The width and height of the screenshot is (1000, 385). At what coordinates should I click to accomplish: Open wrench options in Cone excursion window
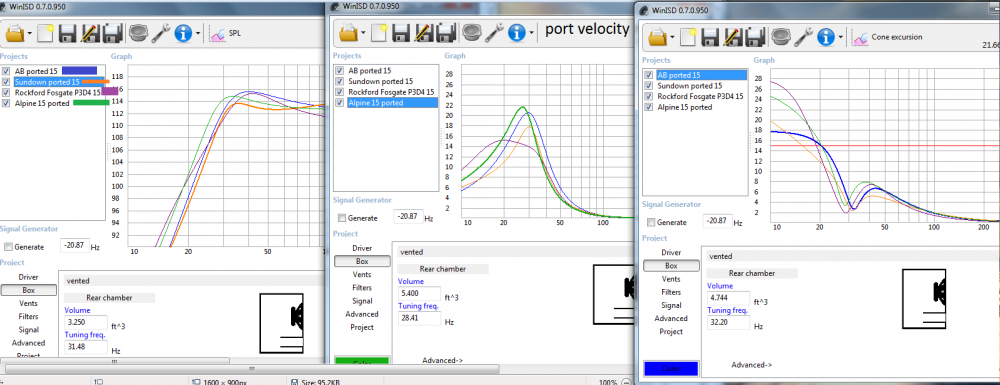click(x=803, y=37)
